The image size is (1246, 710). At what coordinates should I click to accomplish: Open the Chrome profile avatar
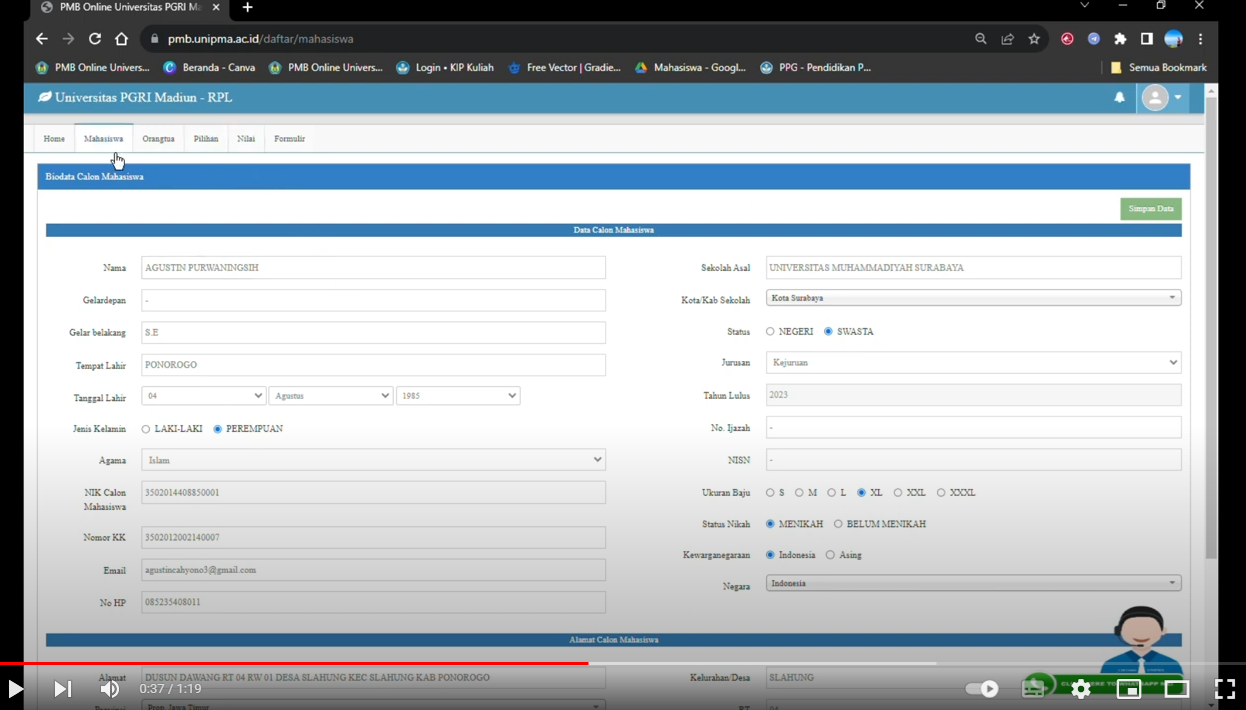1174,39
